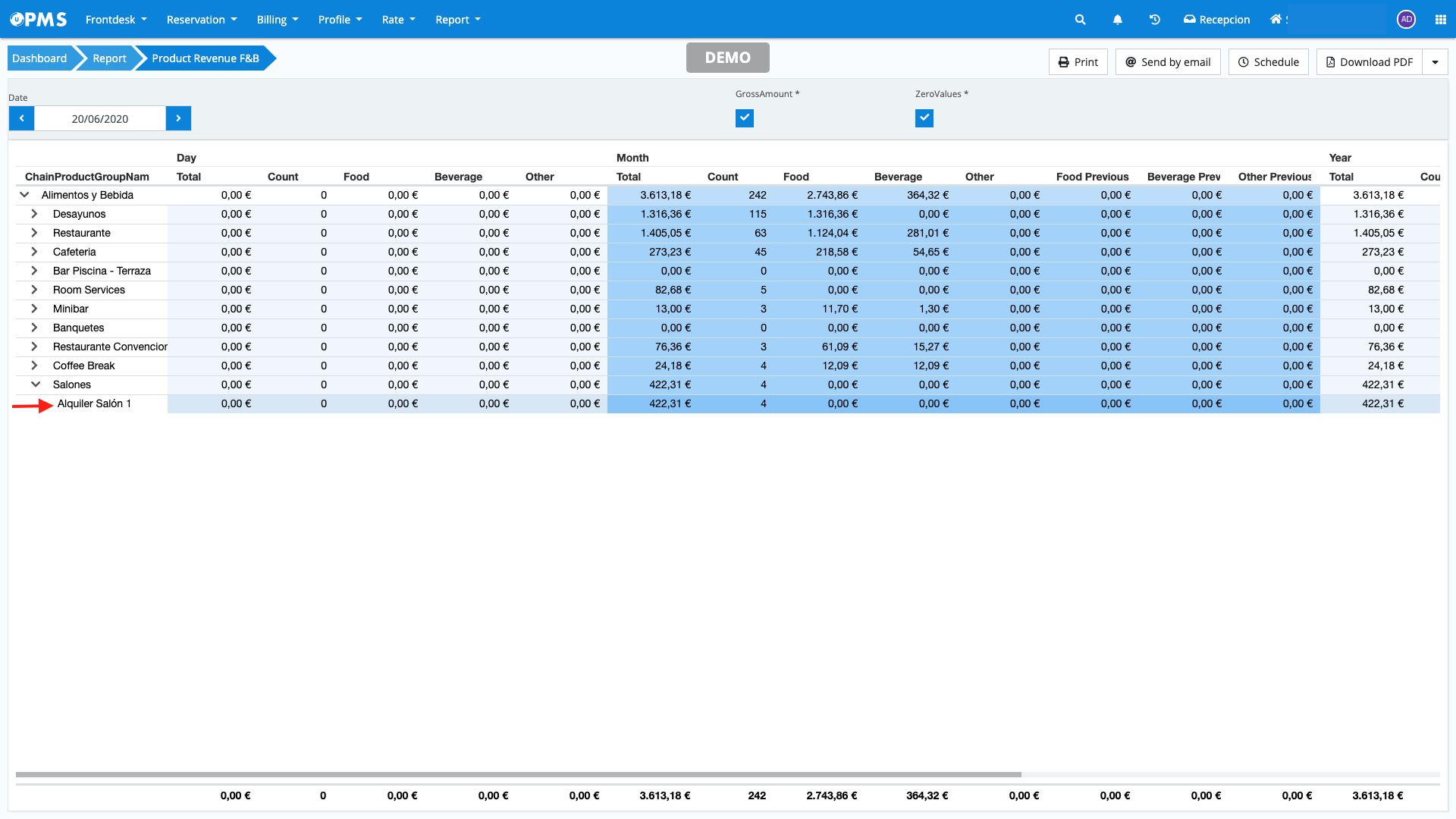Uncheck the ZeroValues checkbox

click(924, 118)
